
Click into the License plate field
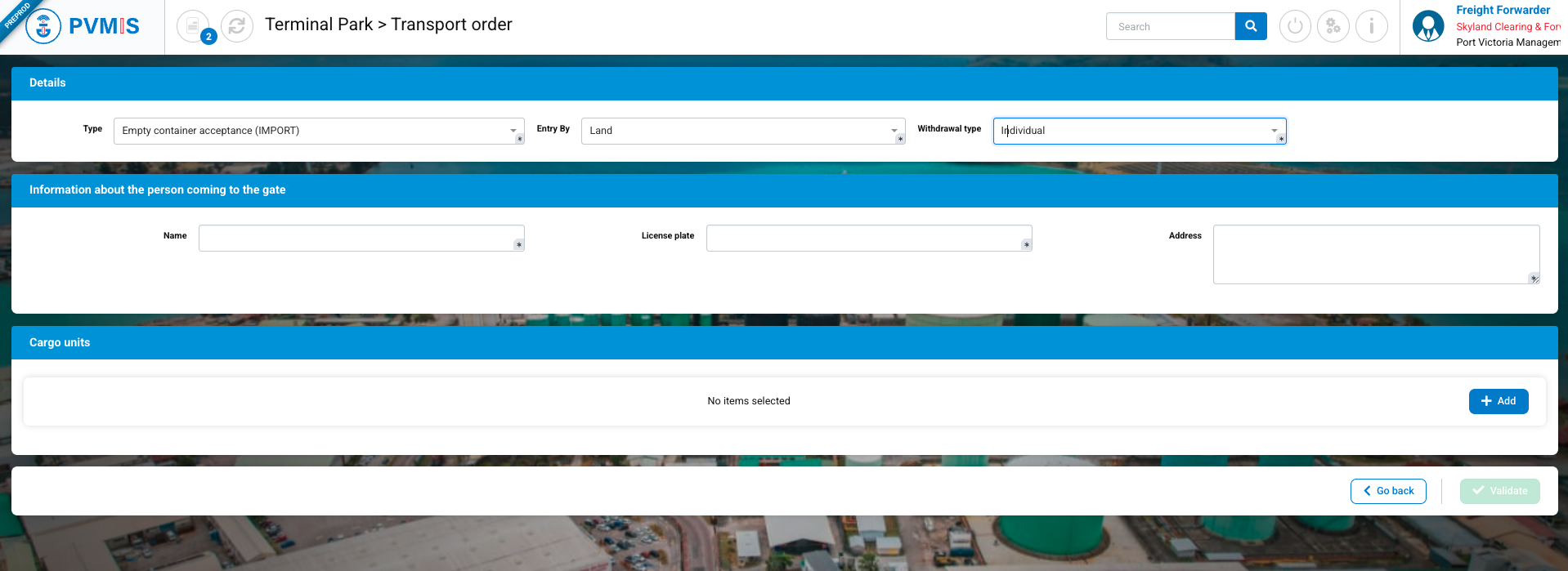[868, 238]
